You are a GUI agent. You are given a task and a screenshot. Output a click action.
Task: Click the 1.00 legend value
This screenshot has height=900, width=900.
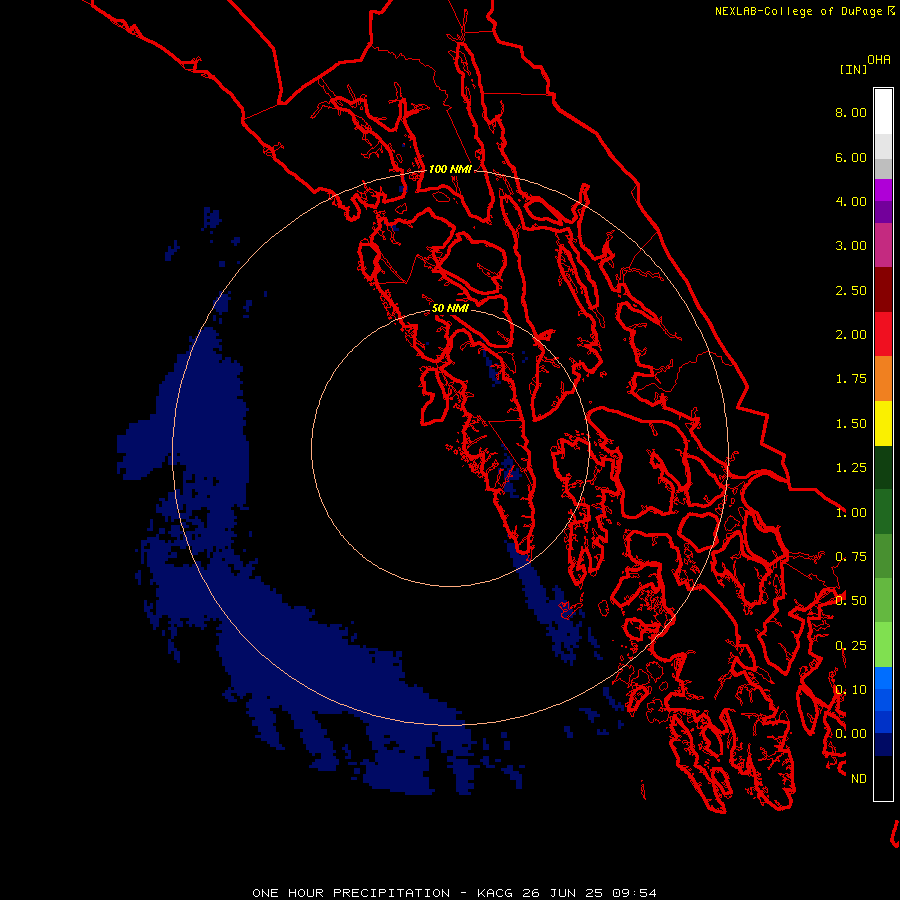click(x=851, y=513)
